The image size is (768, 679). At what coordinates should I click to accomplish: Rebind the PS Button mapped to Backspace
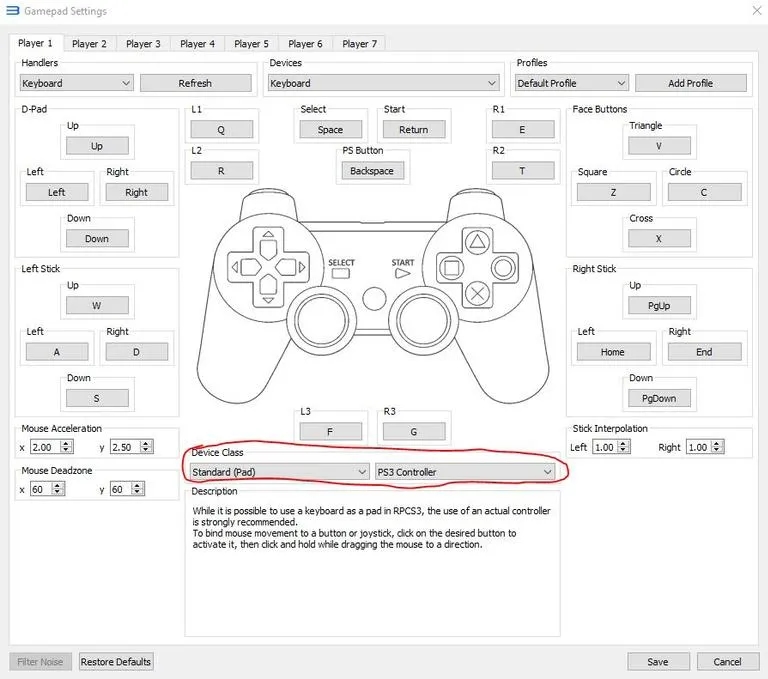click(x=372, y=171)
